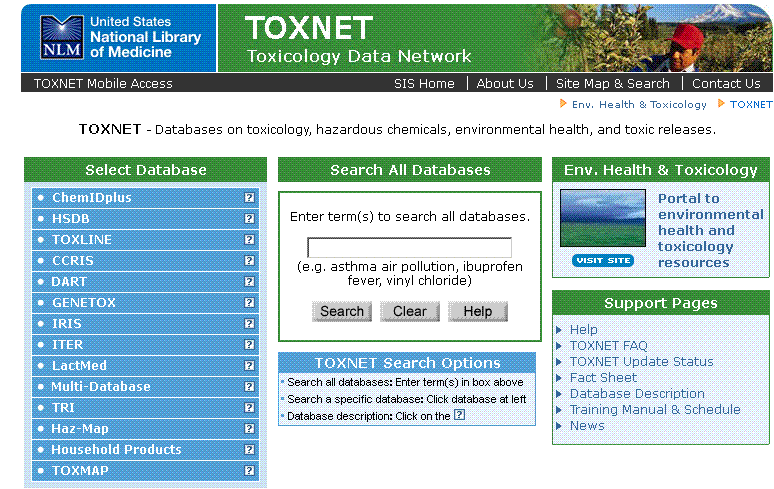Click the TOXNET Toxicology Data Network banner
This screenshot has width=774, height=489.
[x=358, y=39]
